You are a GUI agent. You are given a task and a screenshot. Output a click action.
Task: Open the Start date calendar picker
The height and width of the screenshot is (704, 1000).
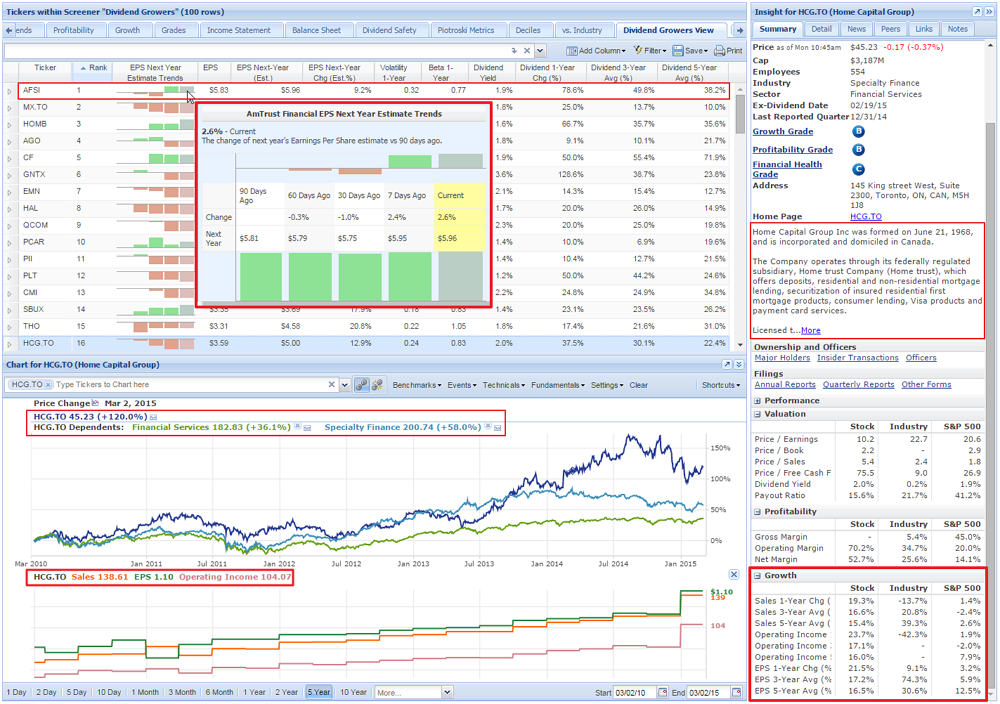(x=663, y=693)
